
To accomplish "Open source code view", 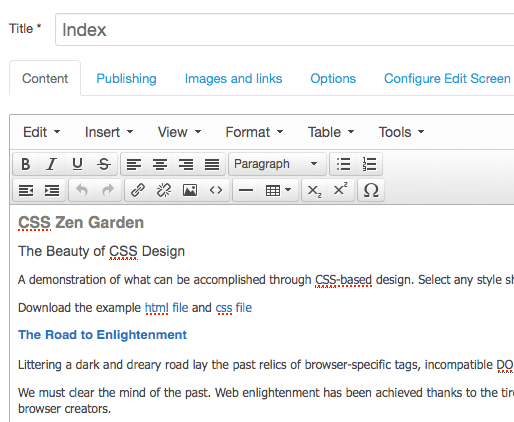I will click(216, 190).
